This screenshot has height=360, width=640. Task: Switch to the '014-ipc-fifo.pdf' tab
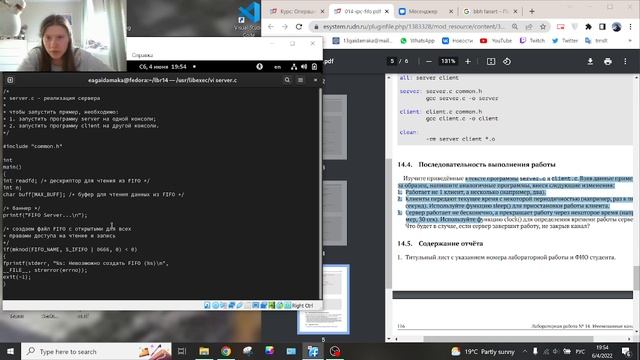[362, 11]
